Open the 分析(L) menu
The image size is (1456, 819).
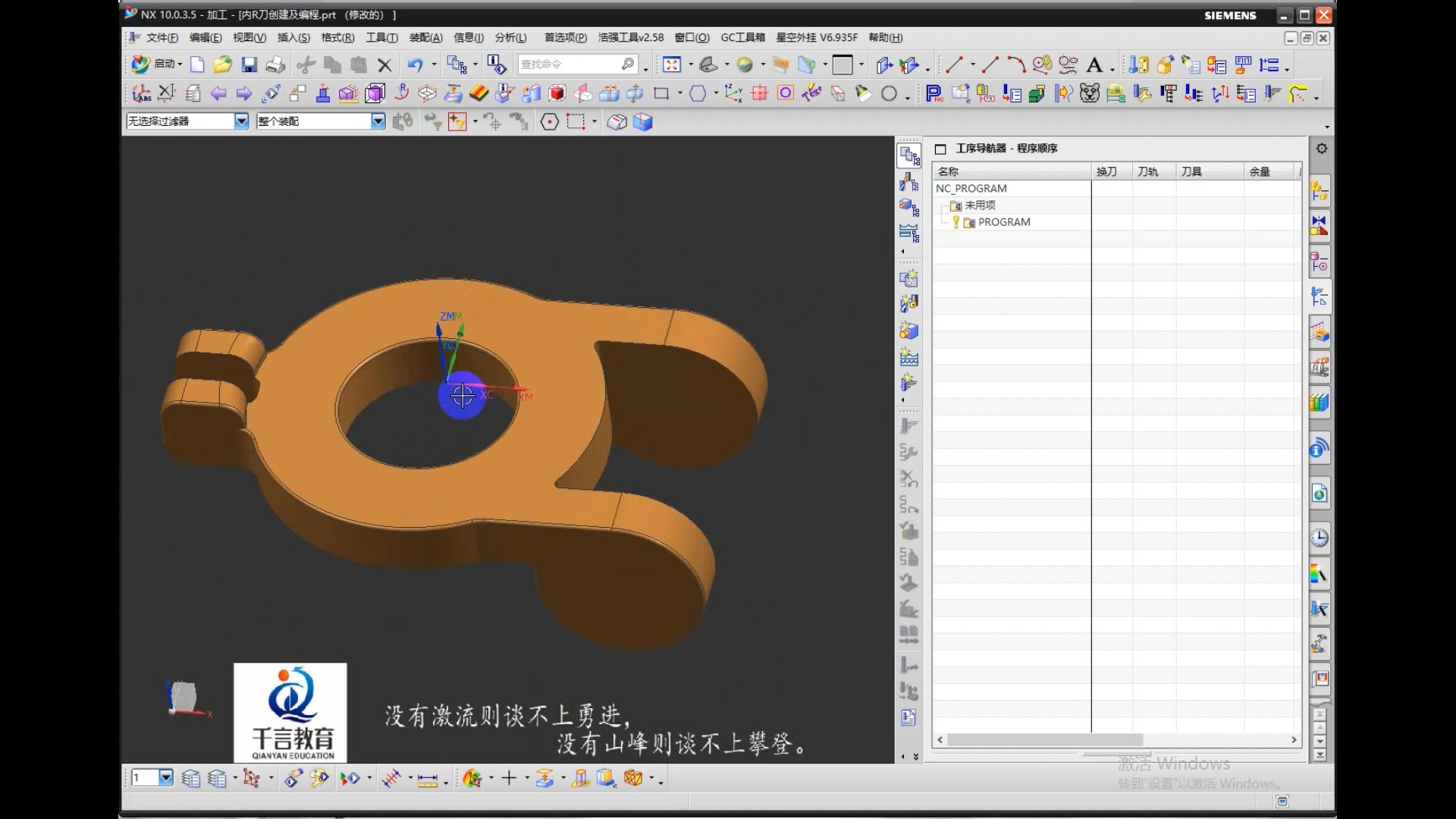tap(510, 37)
